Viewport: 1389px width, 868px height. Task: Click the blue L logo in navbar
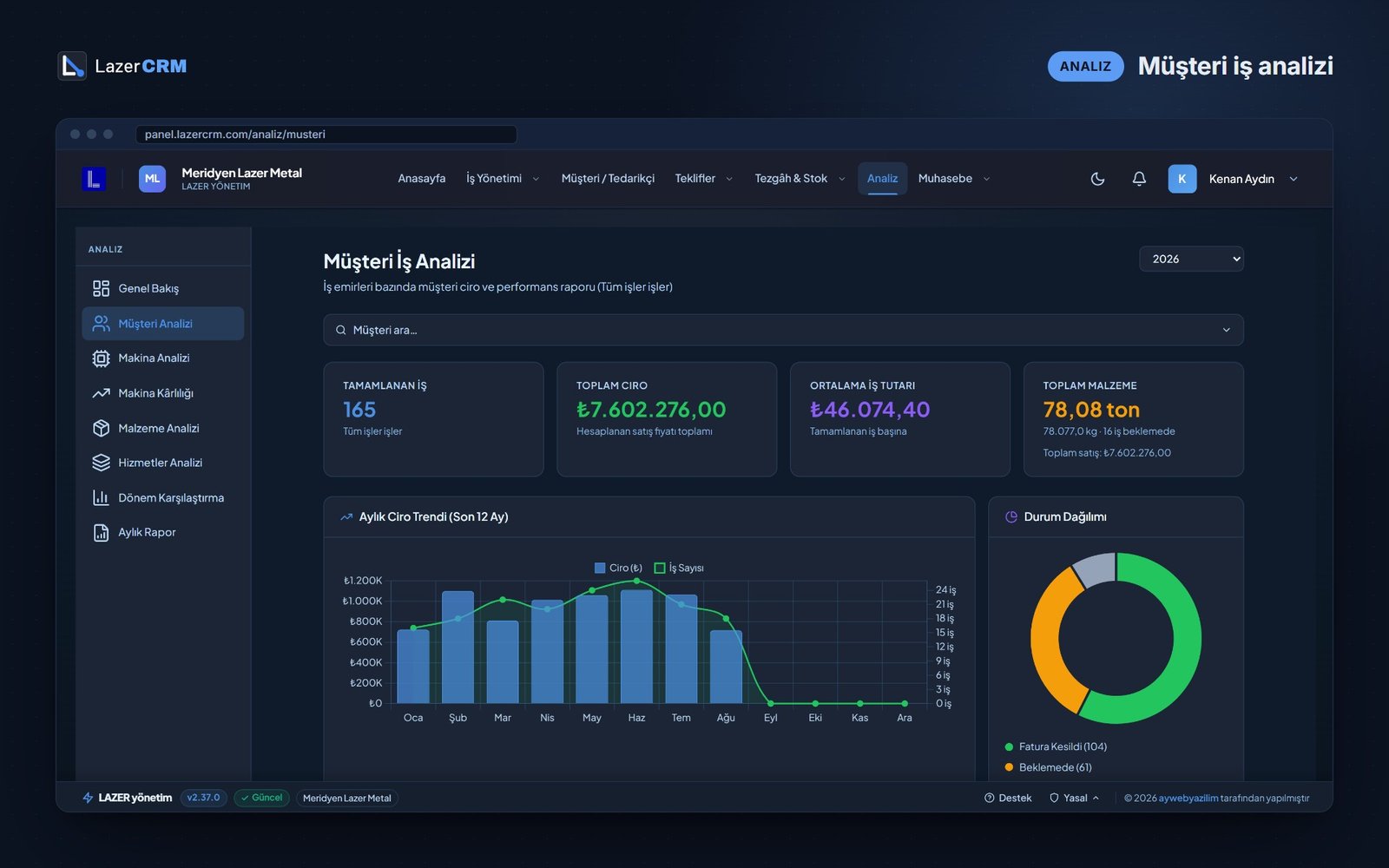click(94, 179)
